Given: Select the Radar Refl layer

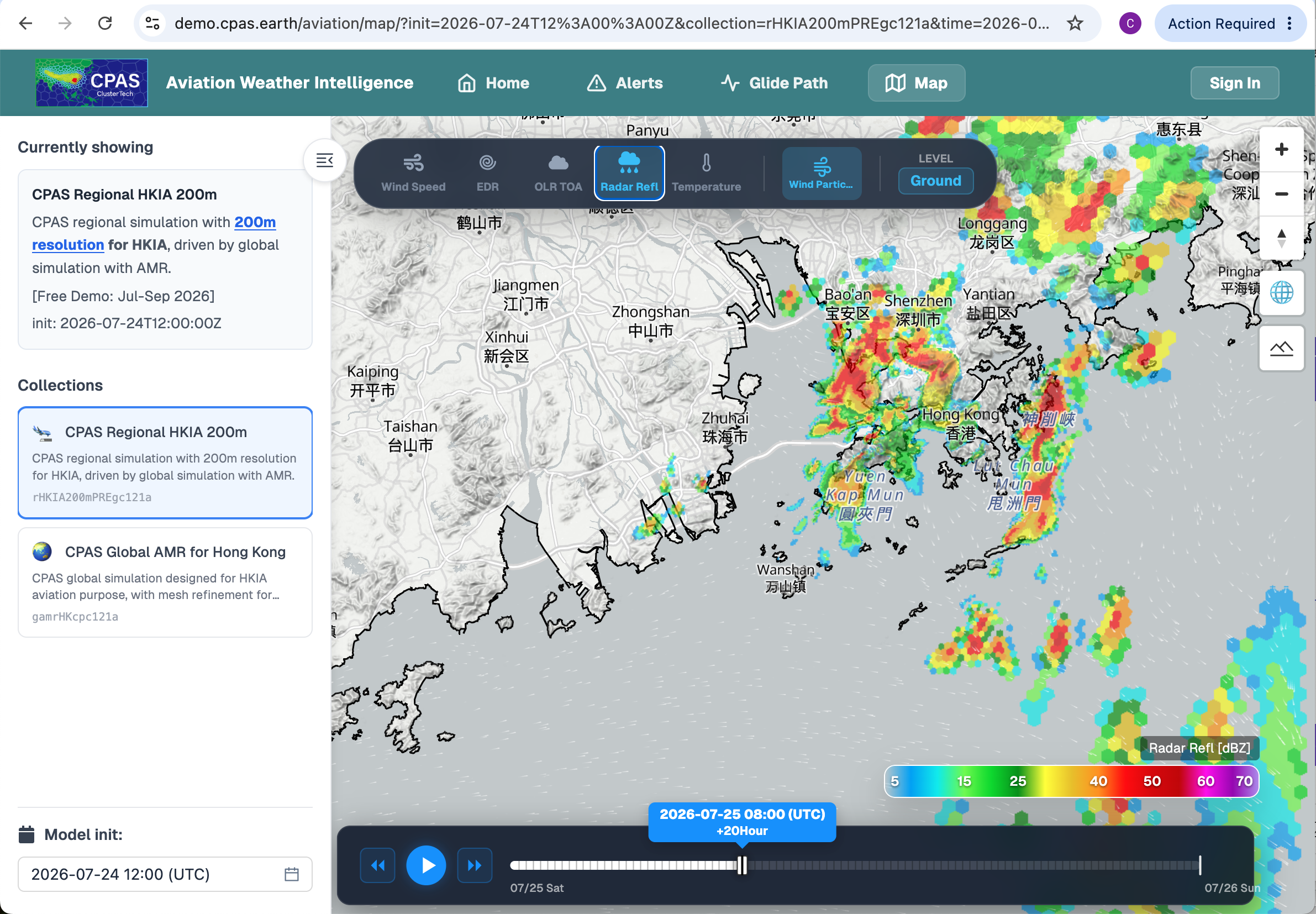Looking at the screenshot, I should pyautogui.click(x=629, y=173).
